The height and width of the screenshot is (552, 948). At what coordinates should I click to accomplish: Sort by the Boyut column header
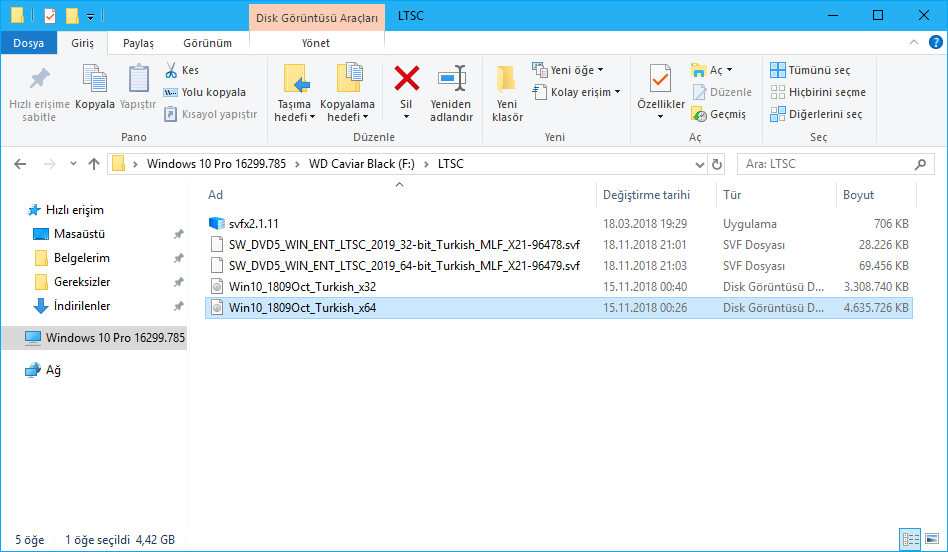coord(876,195)
